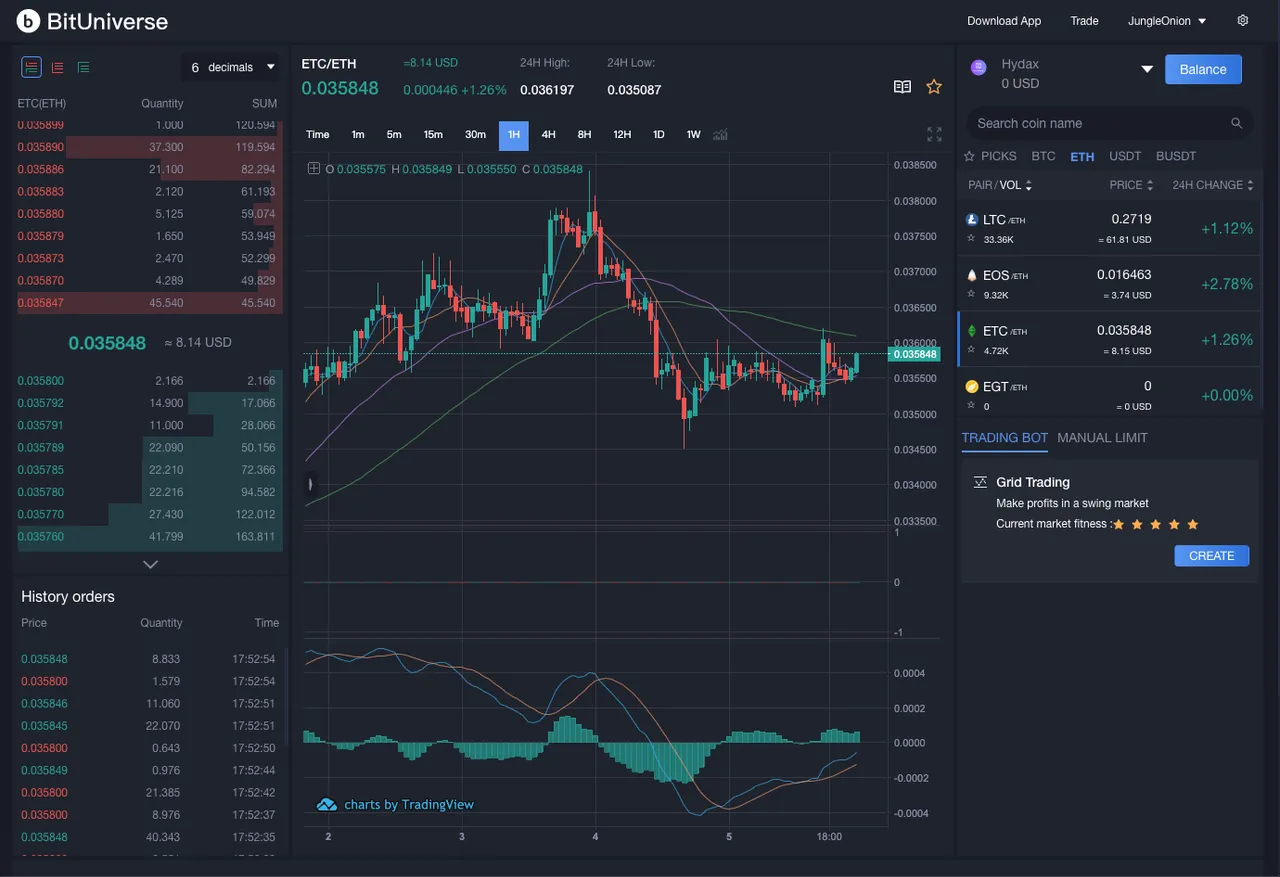This screenshot has height=877, width=1280.
Task: Select the 4H chart interval
Action: 548,134
